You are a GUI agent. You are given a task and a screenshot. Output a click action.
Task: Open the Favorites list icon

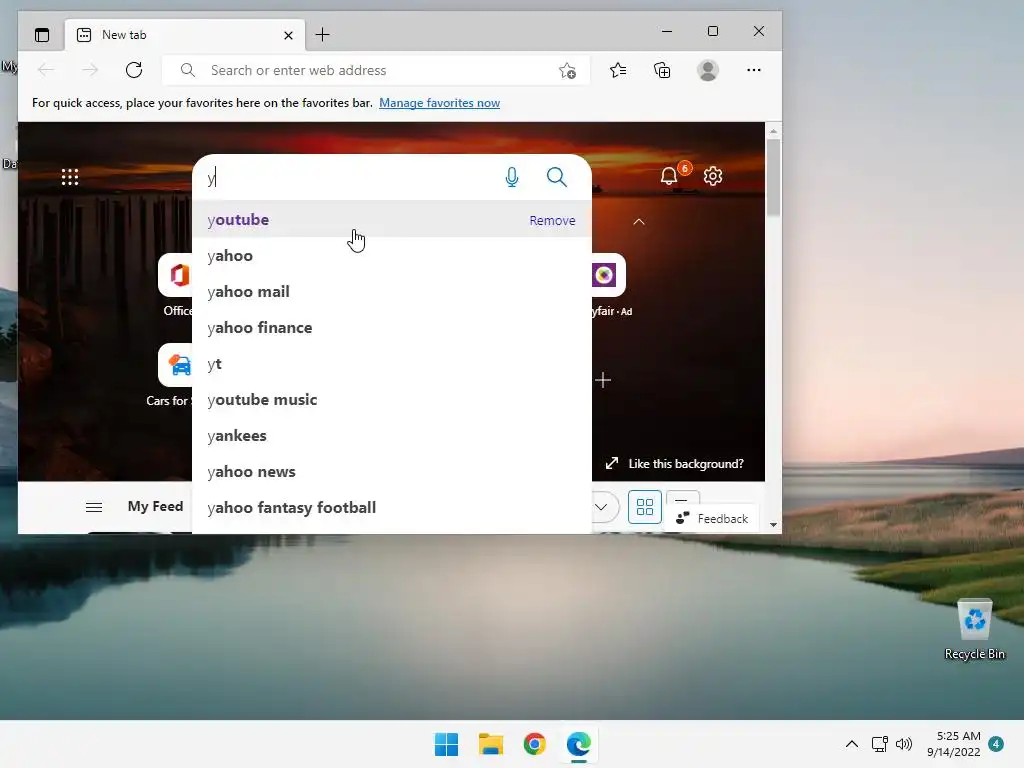618,70
